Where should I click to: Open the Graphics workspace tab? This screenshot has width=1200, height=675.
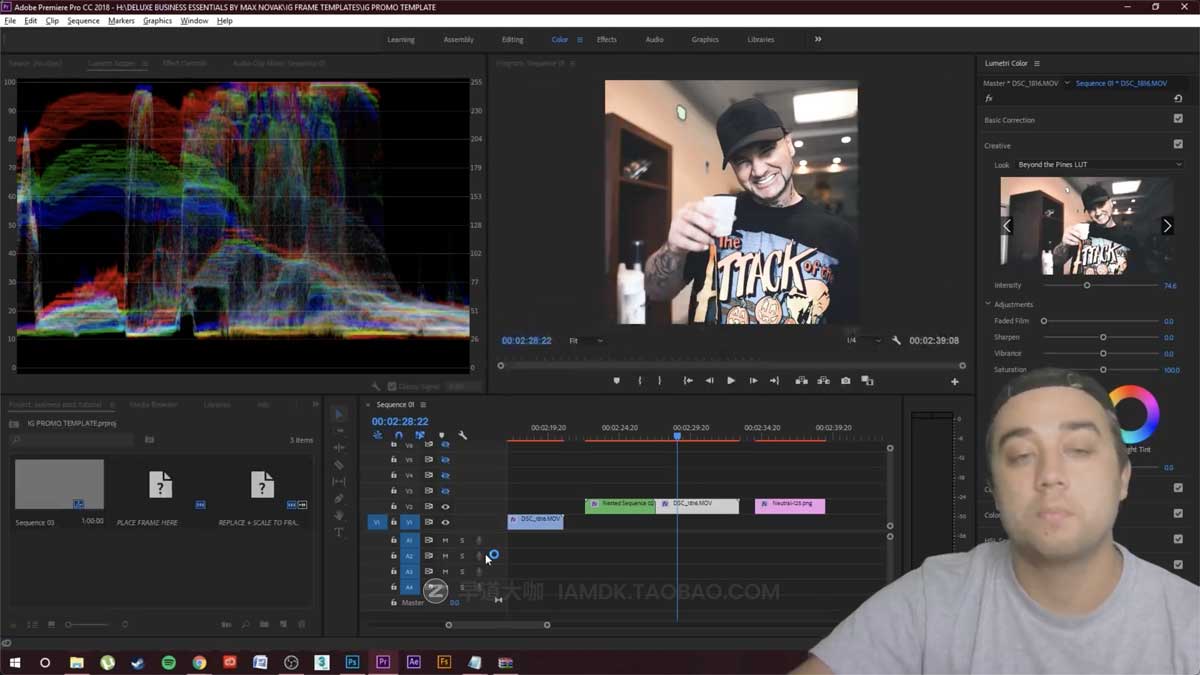click(x=705, y=39)
